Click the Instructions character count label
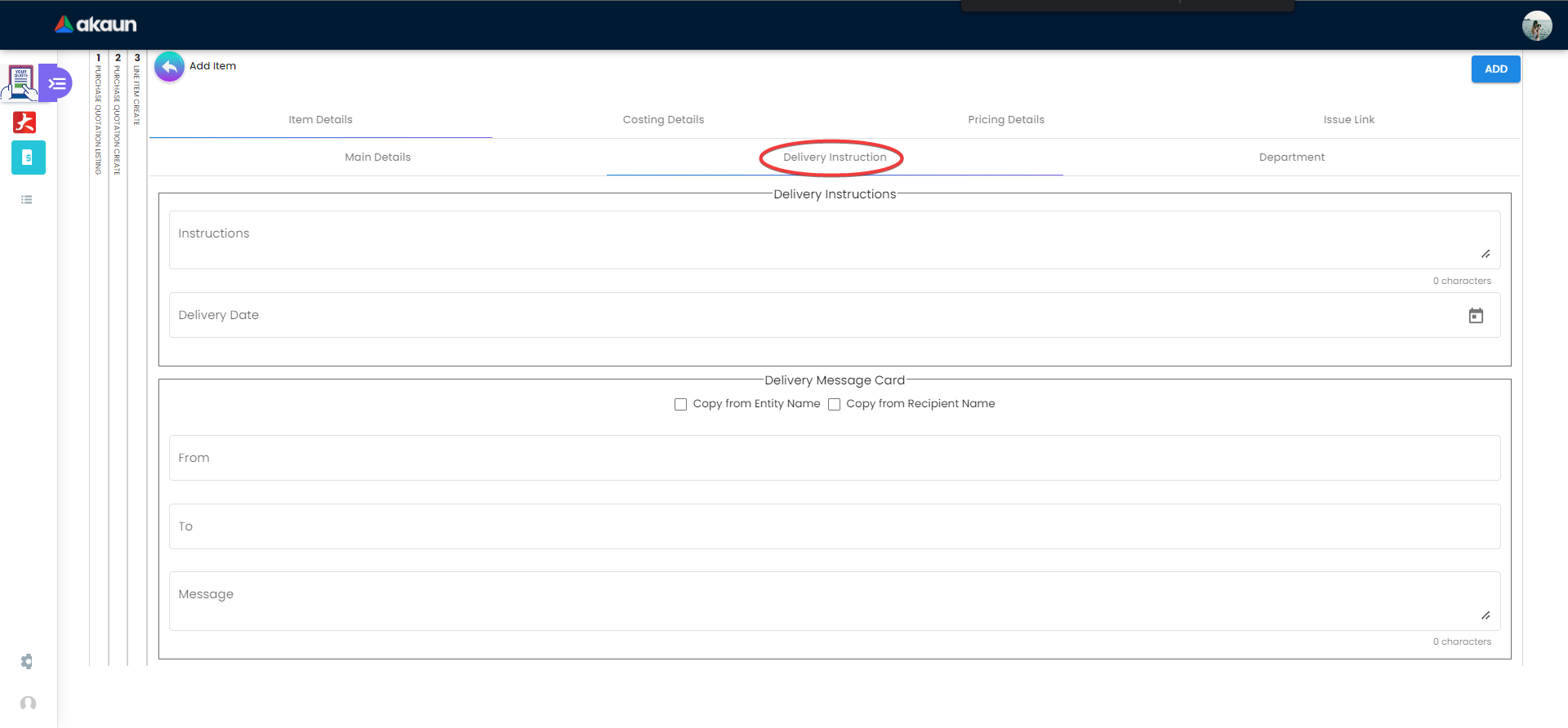 1462,281
